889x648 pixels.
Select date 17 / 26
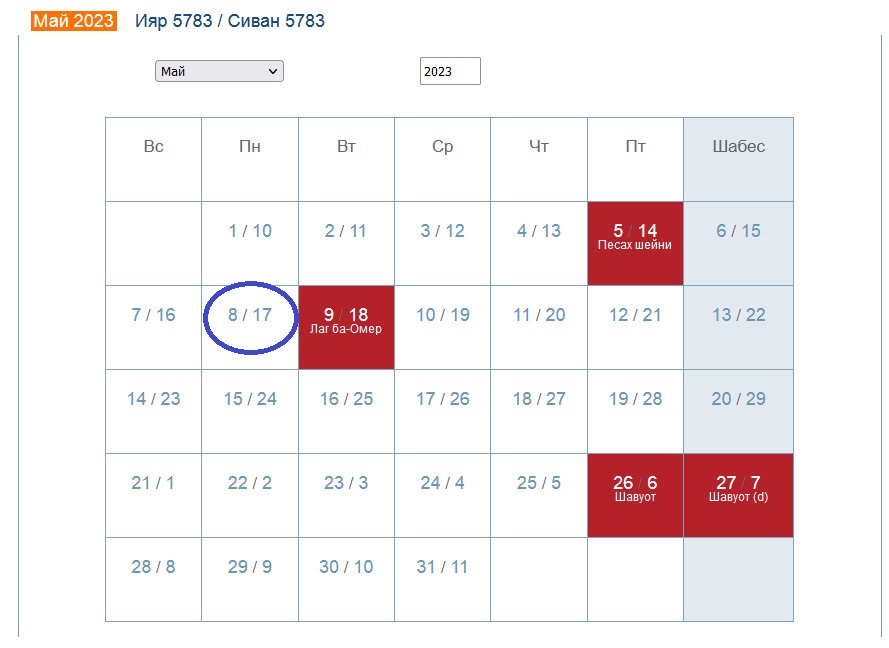443,399
